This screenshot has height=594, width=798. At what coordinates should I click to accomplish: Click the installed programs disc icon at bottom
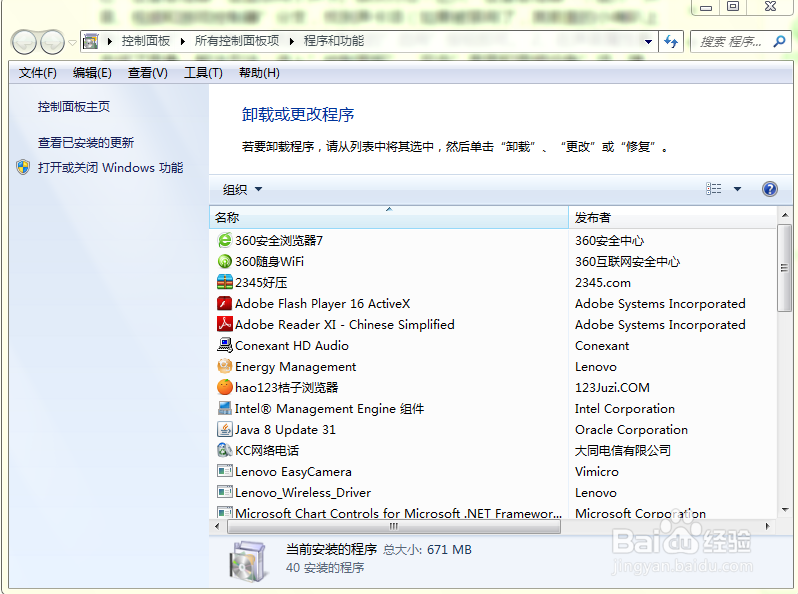pyautogui.click(x=248, y=561)
